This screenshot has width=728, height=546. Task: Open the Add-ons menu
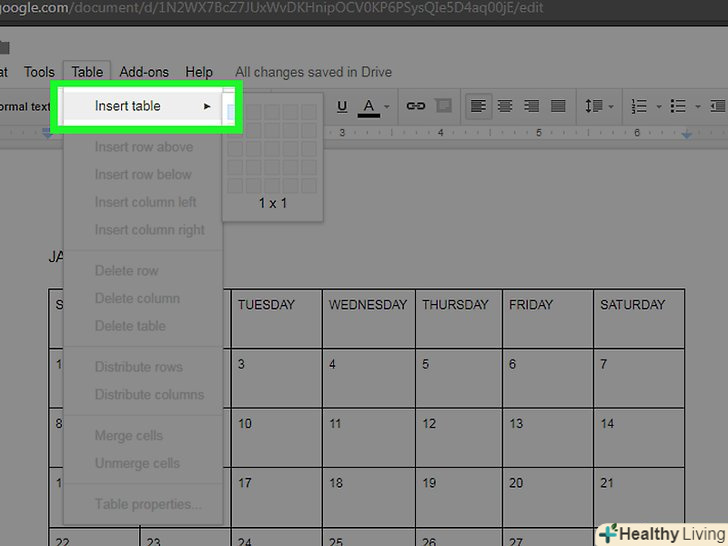tap(144, 72)
